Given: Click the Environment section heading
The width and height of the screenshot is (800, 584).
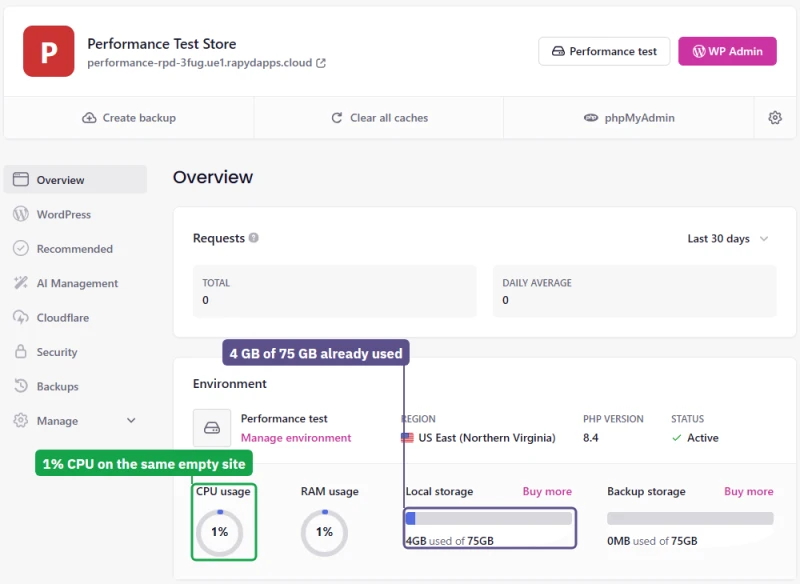Looking at the screenshot, I should point(230,384).
